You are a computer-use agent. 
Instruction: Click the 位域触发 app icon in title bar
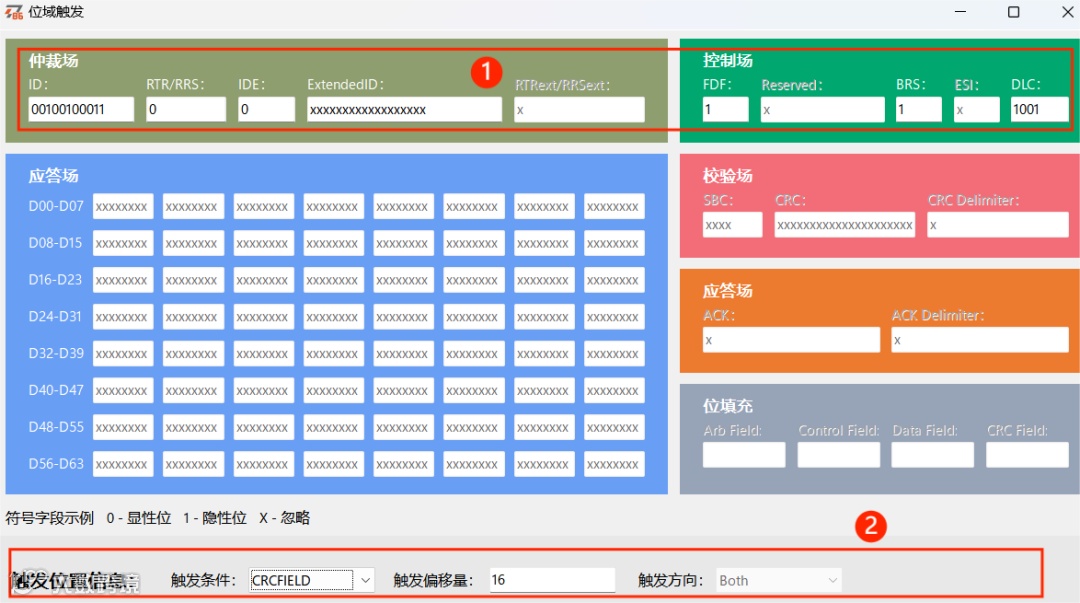click(14, 12)
